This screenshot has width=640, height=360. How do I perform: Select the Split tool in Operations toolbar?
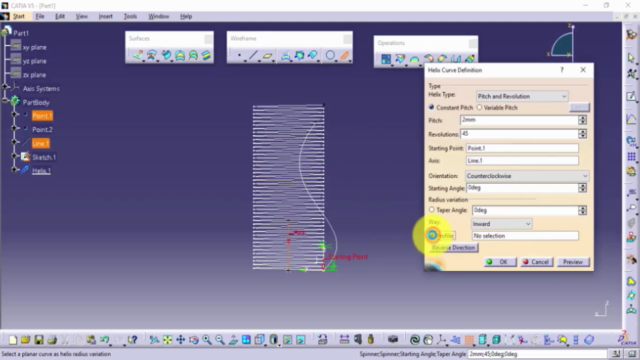pyautogui.click(x=400, y=59)
